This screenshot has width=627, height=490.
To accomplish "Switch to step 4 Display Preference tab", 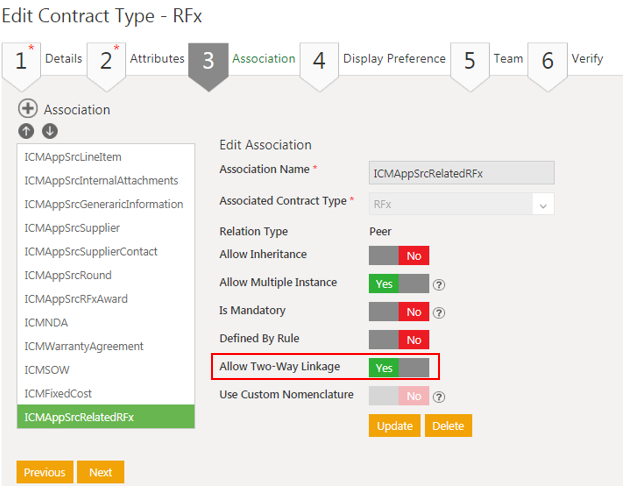I will (x=374, y=59).
